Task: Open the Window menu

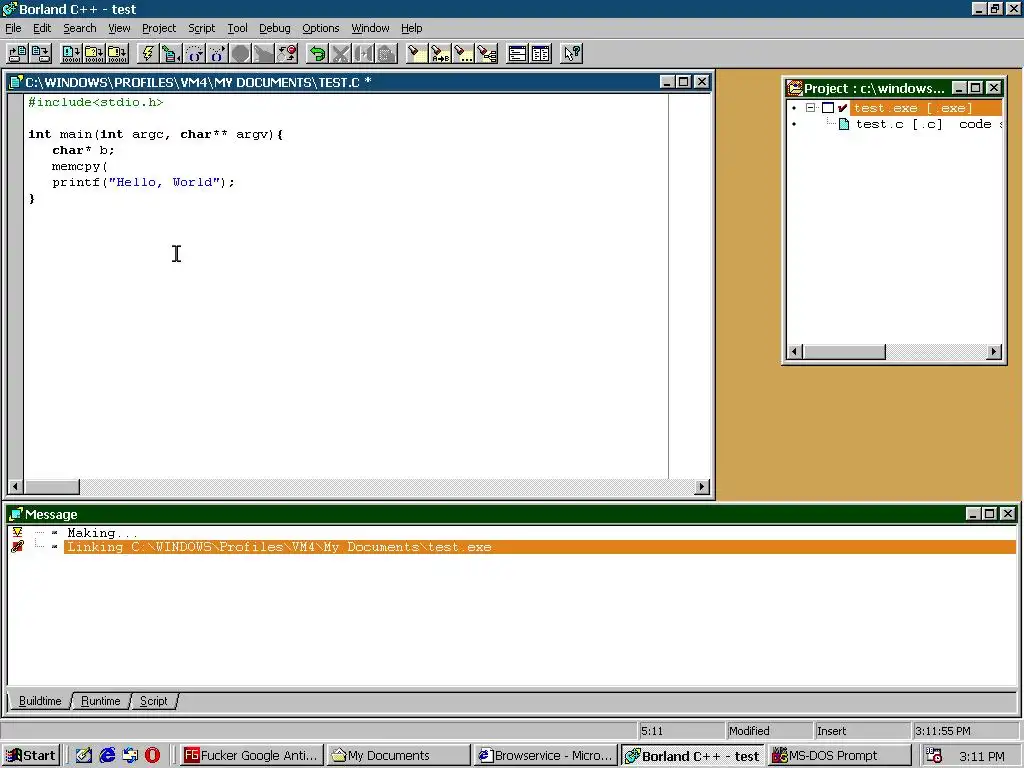Action: (370, 28)
